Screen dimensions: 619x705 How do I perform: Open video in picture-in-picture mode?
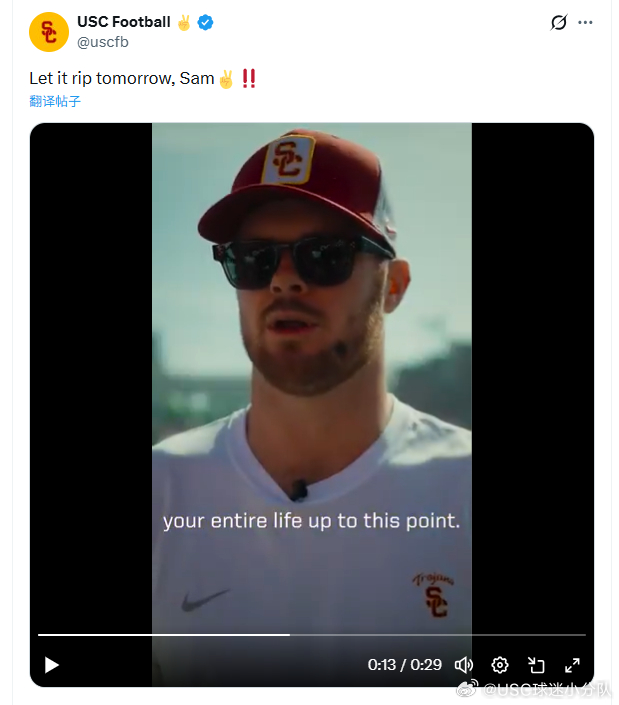[536, 665]
